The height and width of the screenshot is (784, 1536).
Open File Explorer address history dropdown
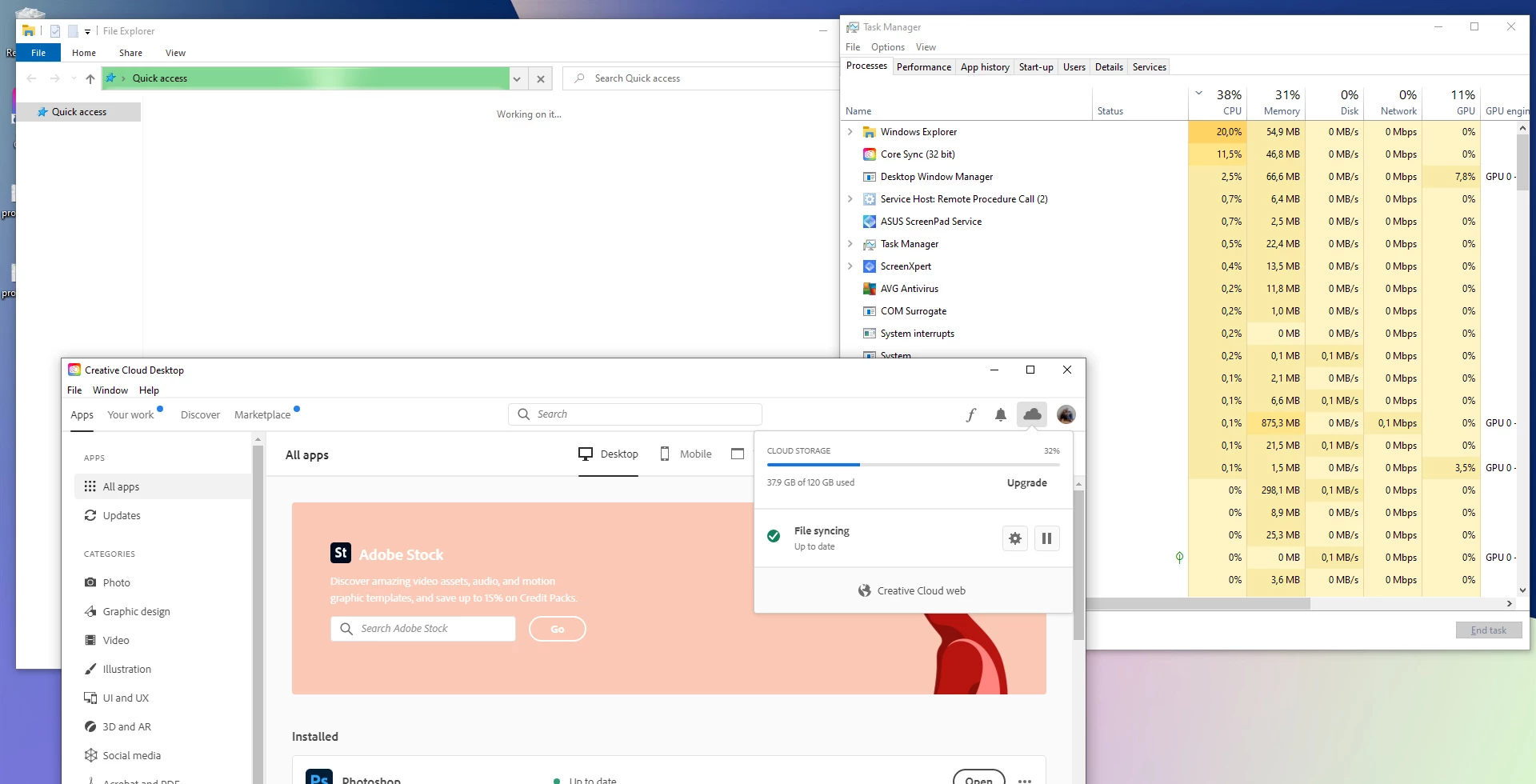(x=517, y=78)
